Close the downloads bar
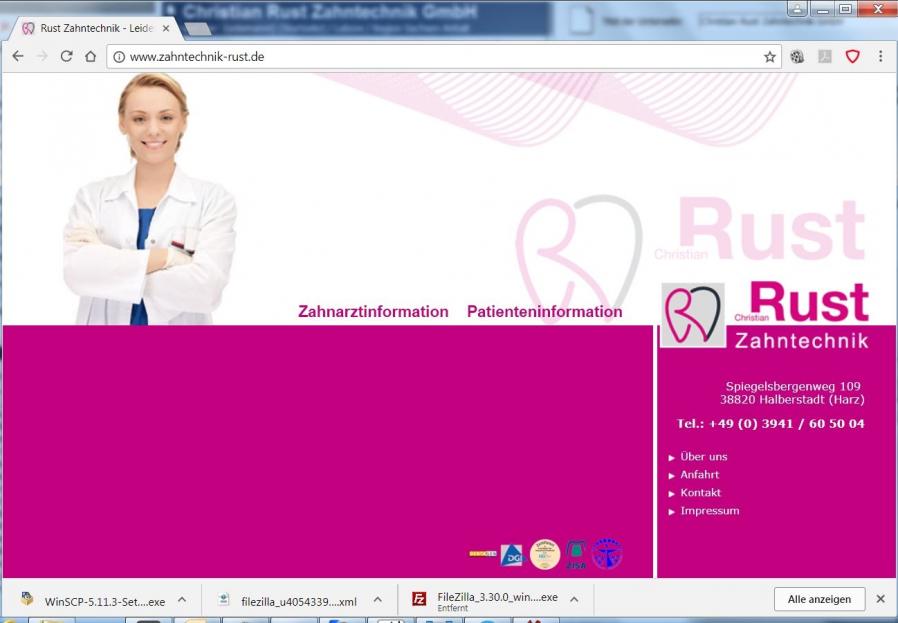898x623 pixels. click(881, 599)
